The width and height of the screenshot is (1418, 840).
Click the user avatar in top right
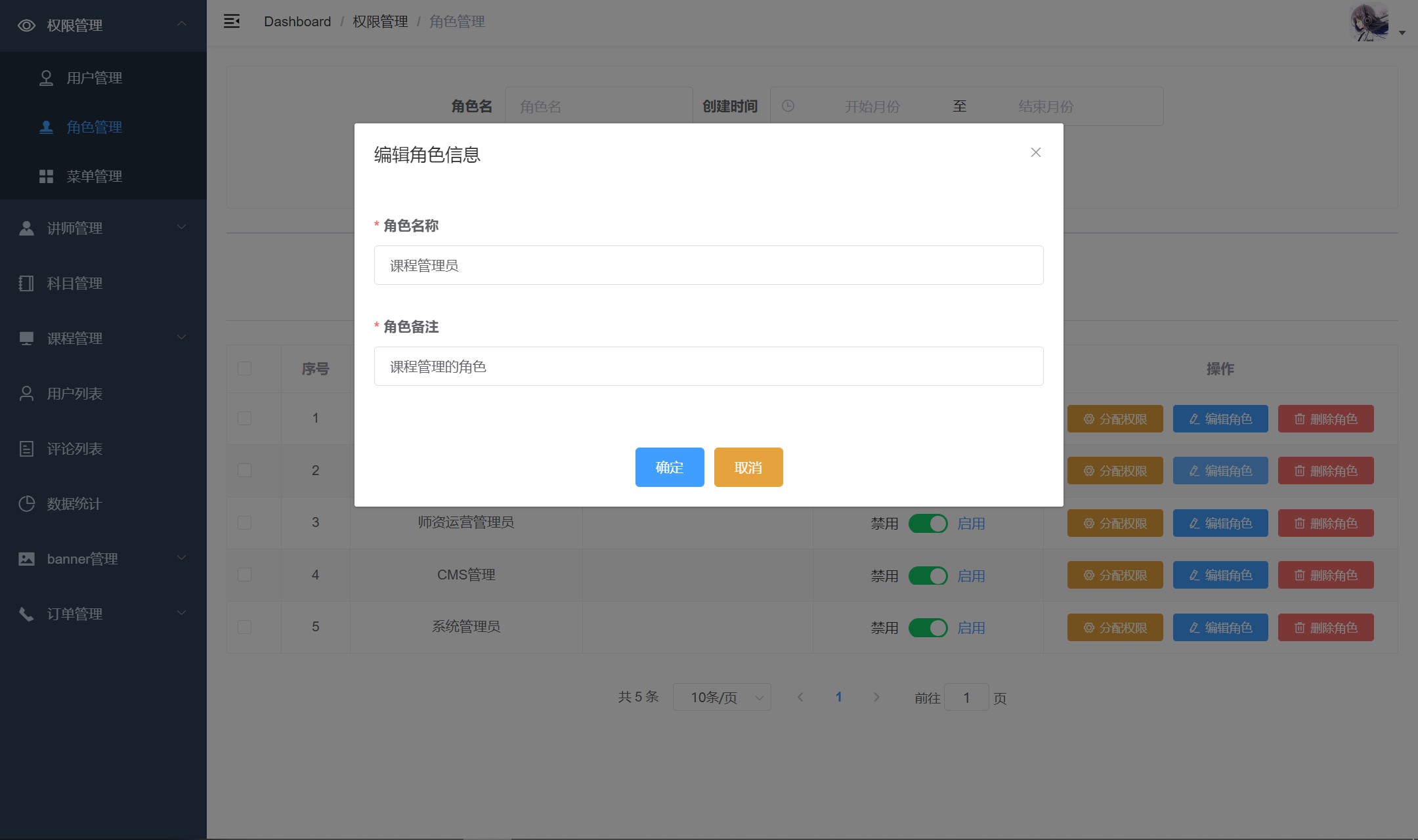[x=1369, y=22]
